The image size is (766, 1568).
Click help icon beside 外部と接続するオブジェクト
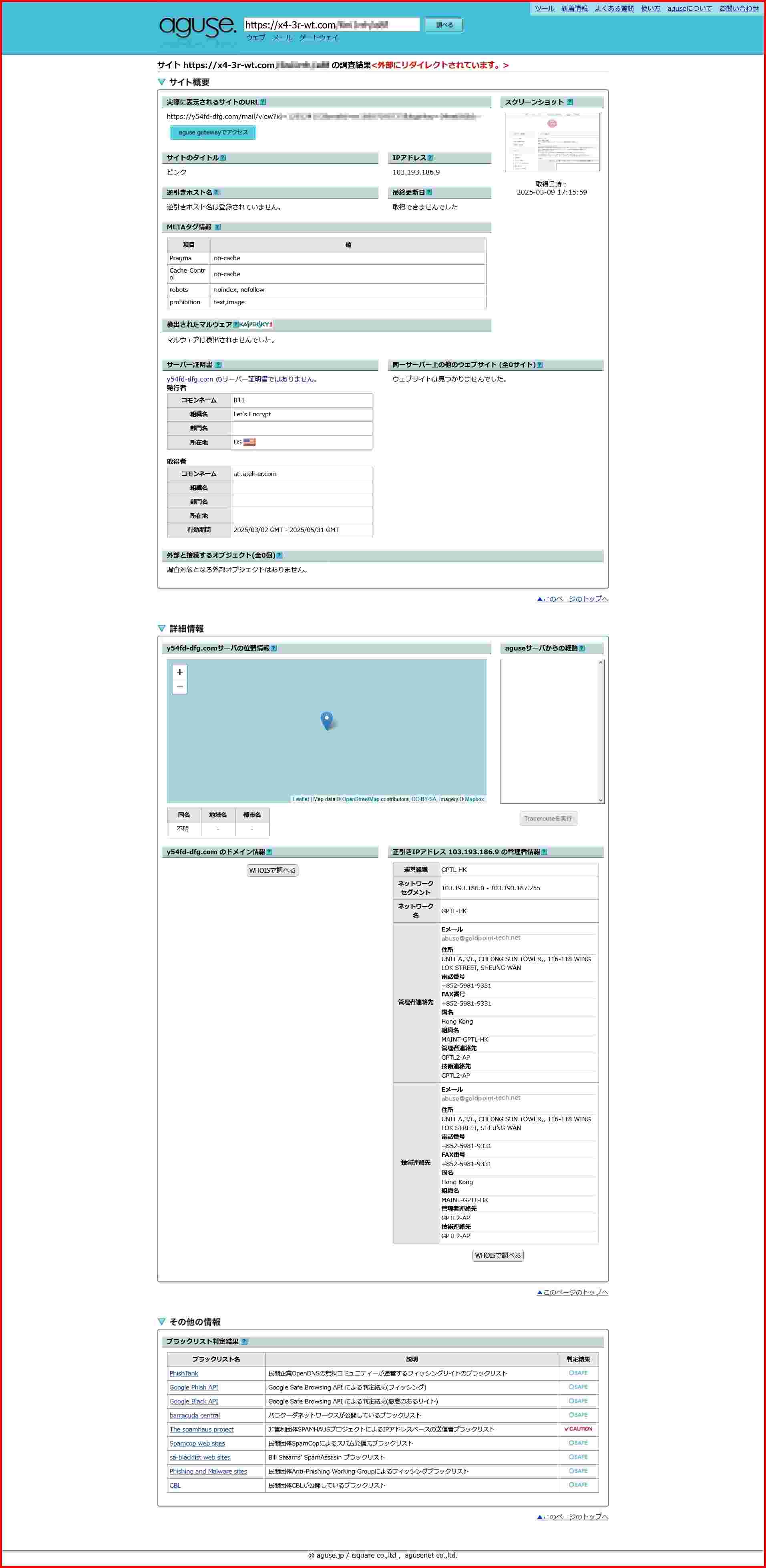click(x=279, y=555)
